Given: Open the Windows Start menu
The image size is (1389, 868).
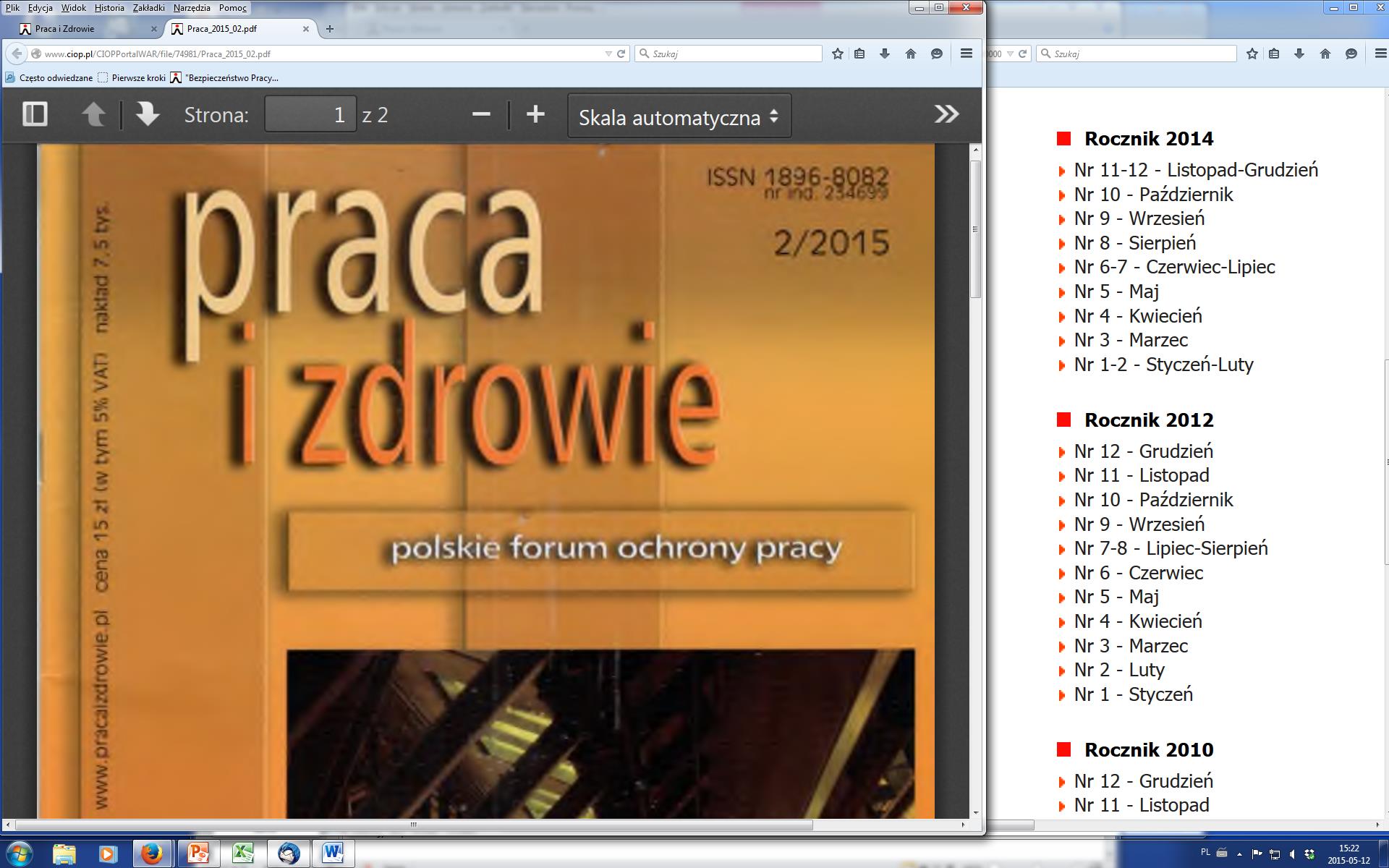Looking at the screenshot, I should click(x=19, y=854).
